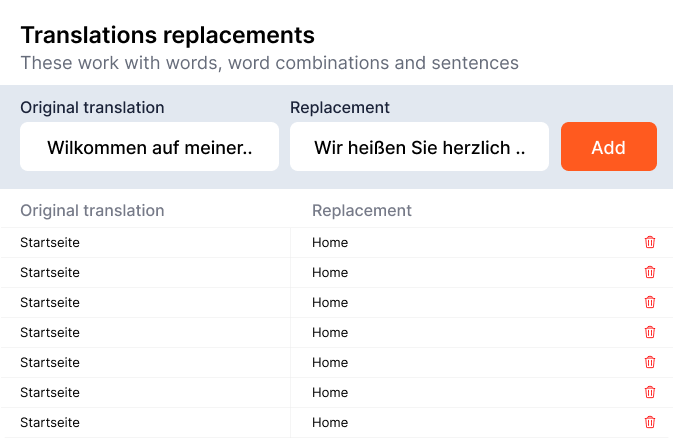Select the first Home replacement cell
The image size is (673, 445).
point(330,242)
